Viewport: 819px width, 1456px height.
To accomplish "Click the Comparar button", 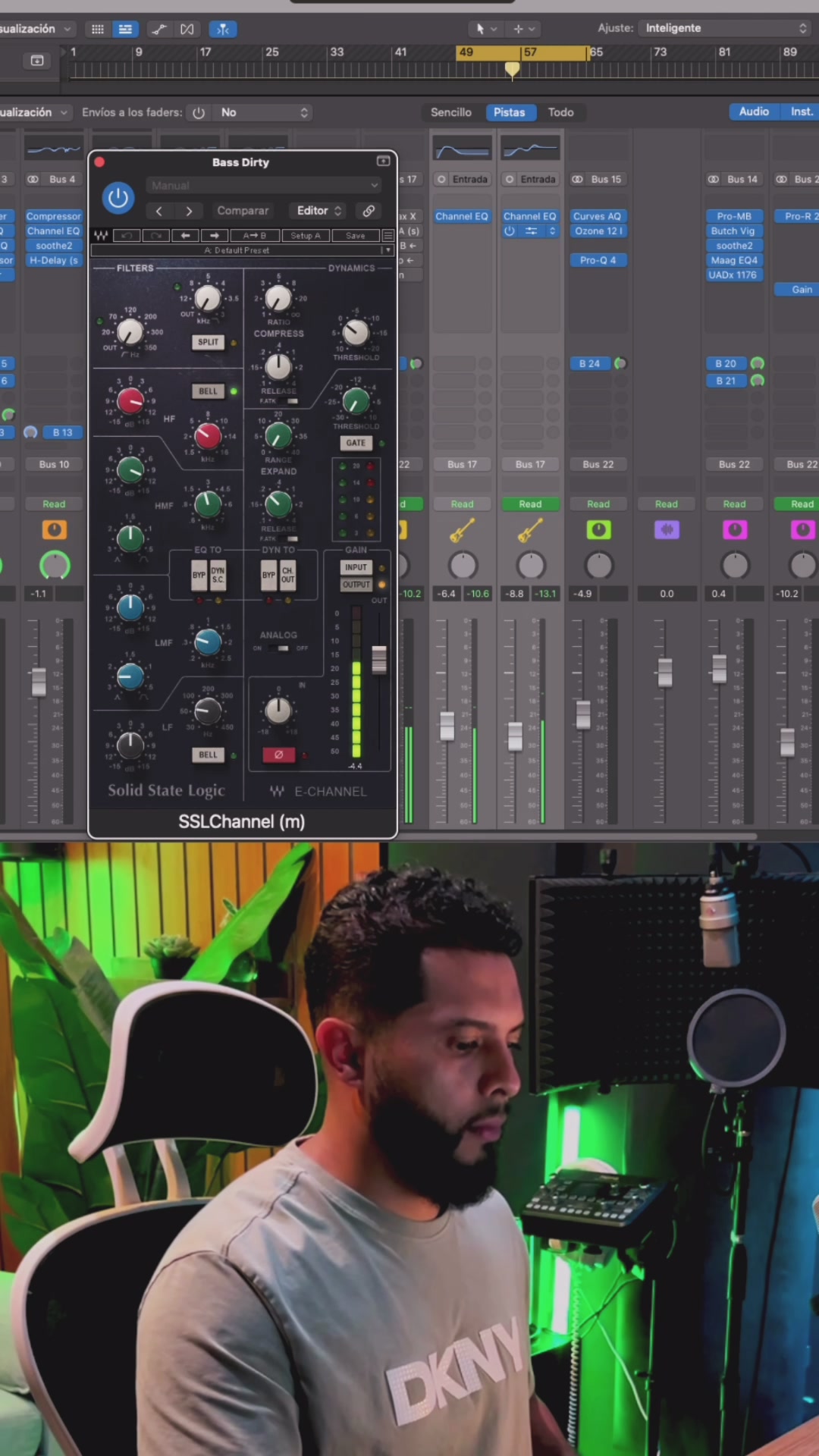I will click(243, 211).
